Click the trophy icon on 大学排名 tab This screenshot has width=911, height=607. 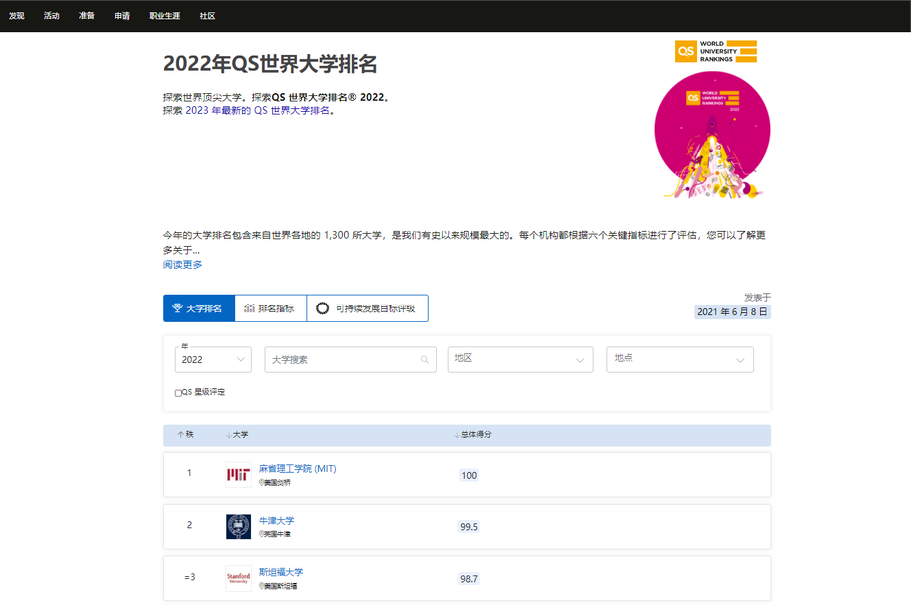(x=177, y=308)
